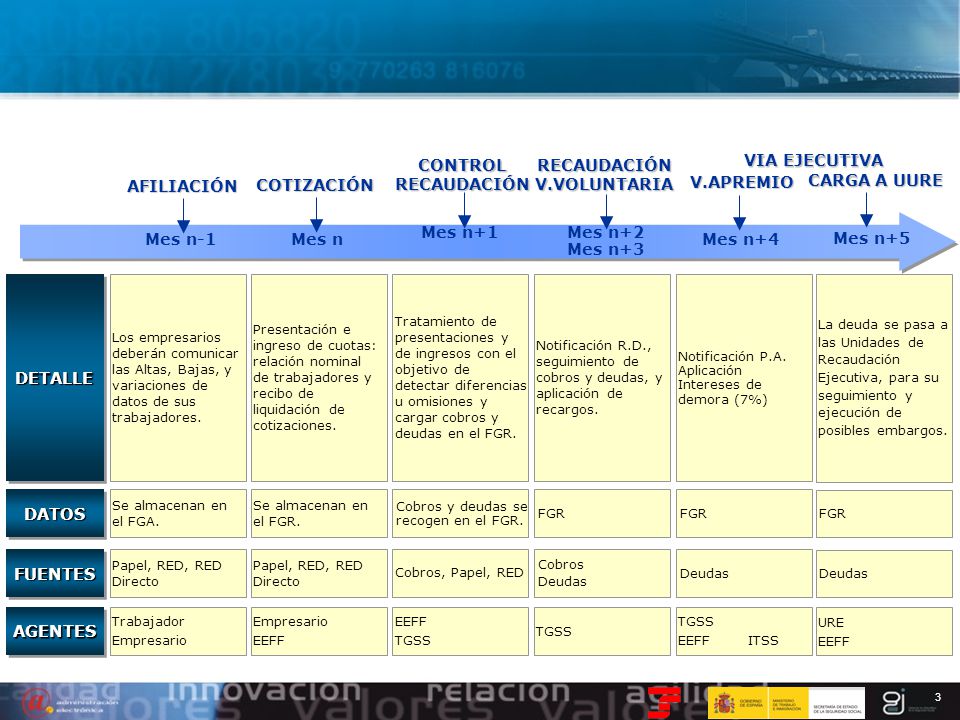Screen dimensions: 960x720
Task: Click the 'Presentación e ingreso de cuotas' cell
Action: 320,378
